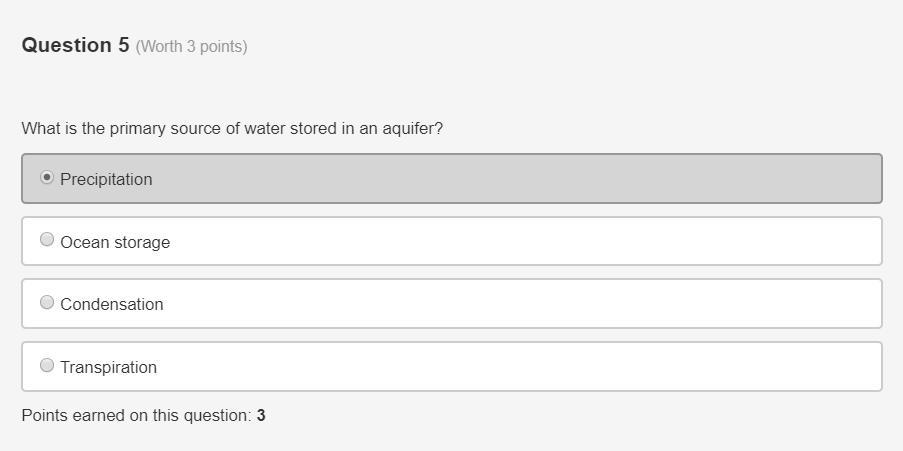Choose the Condensation radio button
Image resolution: width=903 pixels, height=451 pixels.
click(47, 302)
